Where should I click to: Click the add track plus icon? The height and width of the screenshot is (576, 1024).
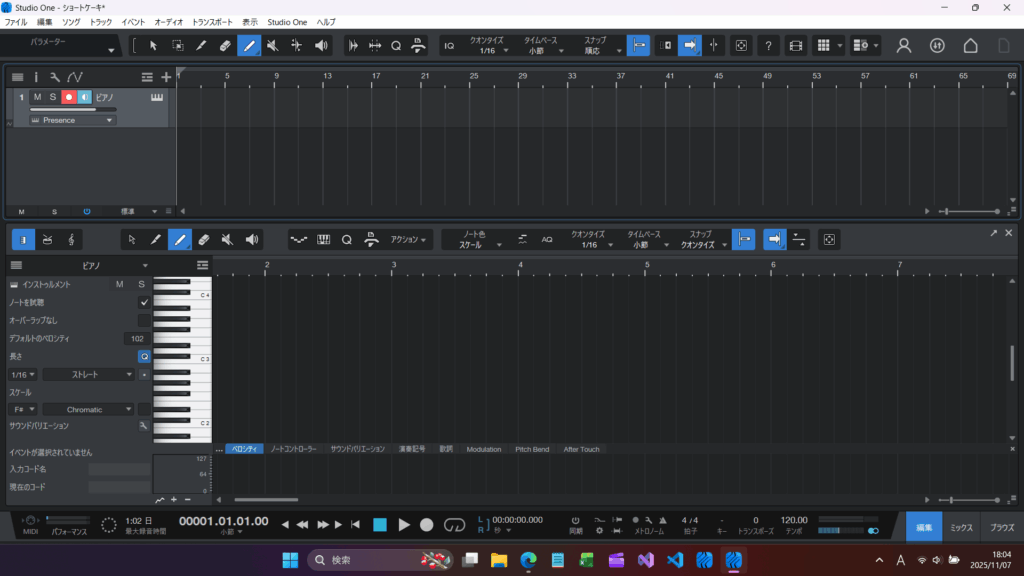pyautogui.click(x=166, y=77)
